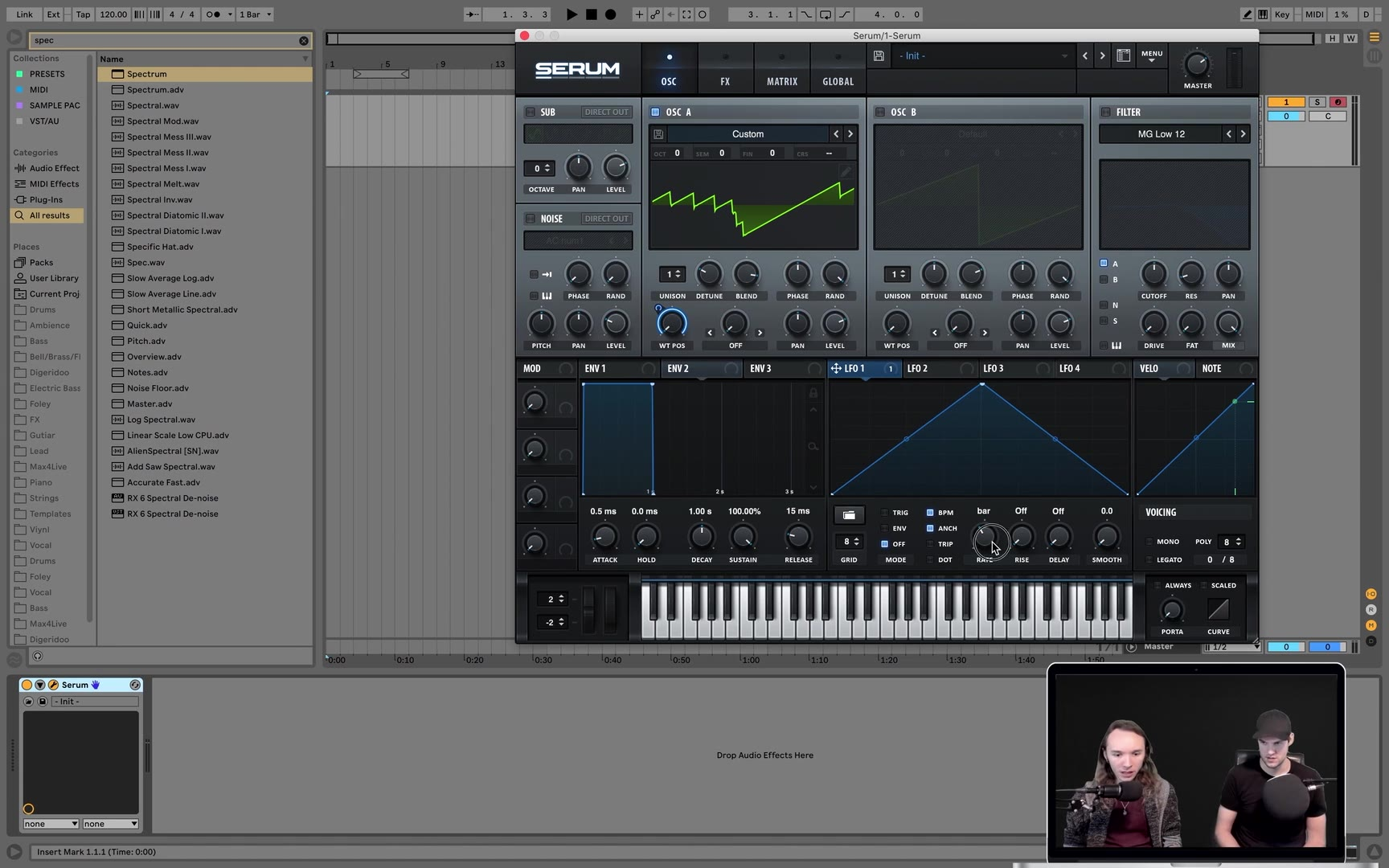Select next OSC A wavetable
The height and width of the screenshot is (868, 1389).
coord(850,134)
